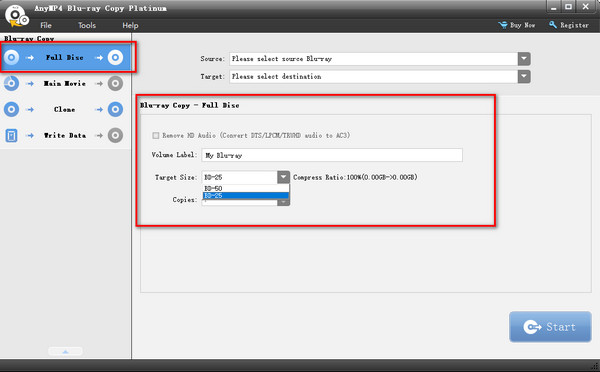
Task: Click the grey target disc icon beside Main Movie
Action: (115, 83)
